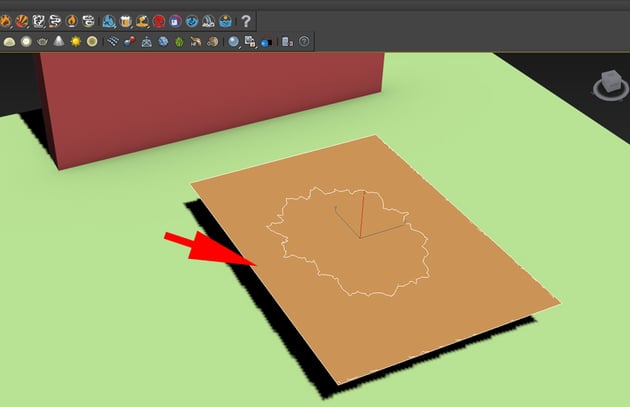
Task: Click the overlapping documents copy tool
Action: tap(250, 41)
